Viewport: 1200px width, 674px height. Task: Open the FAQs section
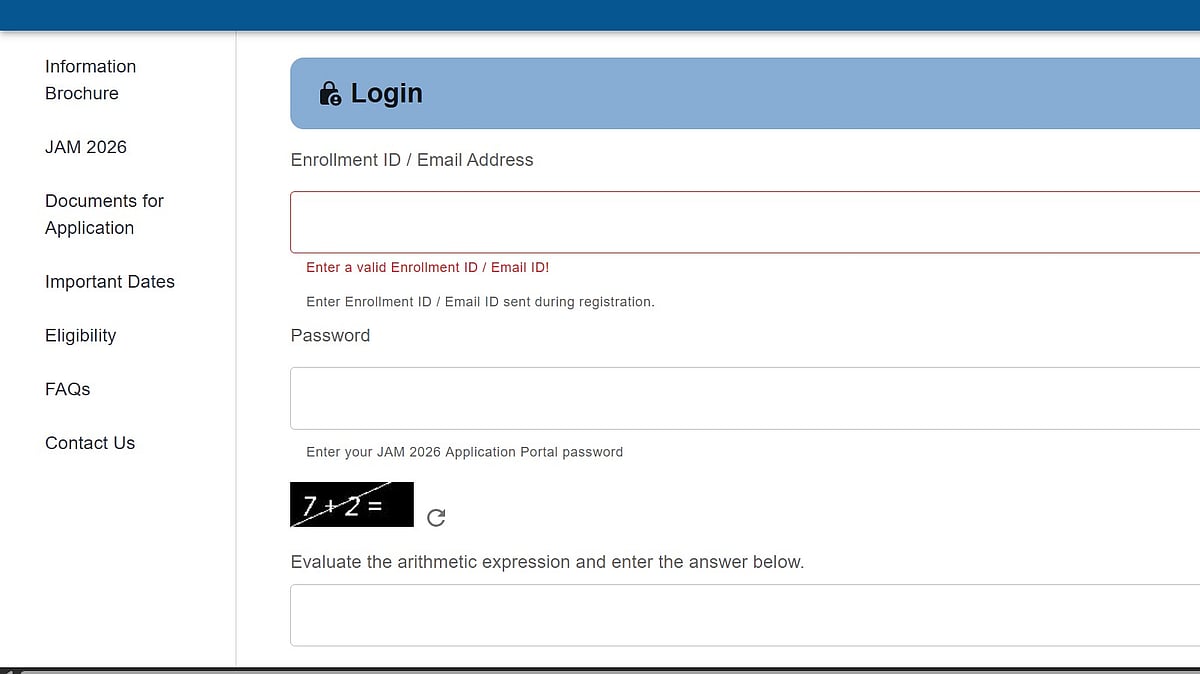click(67, 389)
